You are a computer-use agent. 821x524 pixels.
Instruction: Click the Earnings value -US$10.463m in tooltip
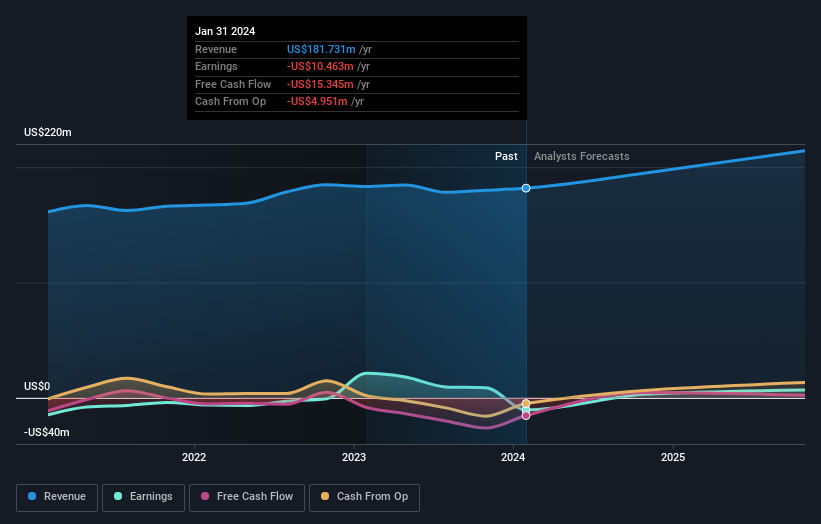coord(320,66)
